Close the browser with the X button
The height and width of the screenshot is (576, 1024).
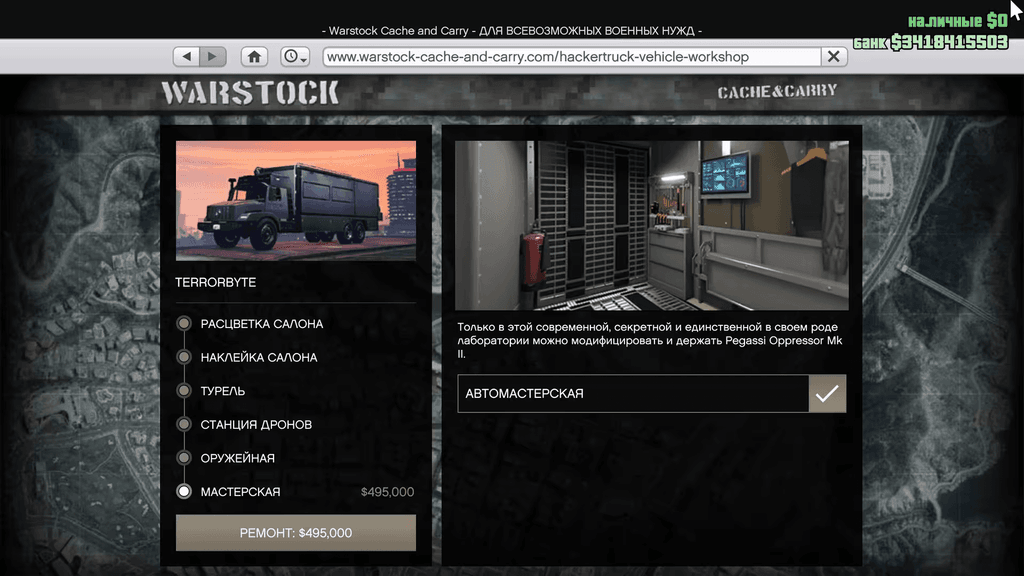click(834, 57)
